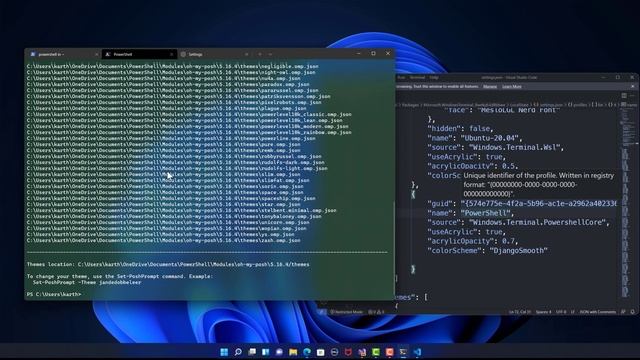Close the first powershell tab
Viewport: 640px width, 360px height.
click(x=97, y=54)
